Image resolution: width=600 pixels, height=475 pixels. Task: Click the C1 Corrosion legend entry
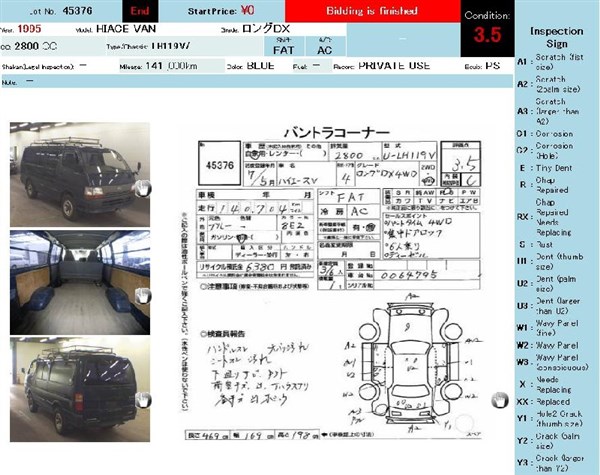pos(545,134)
